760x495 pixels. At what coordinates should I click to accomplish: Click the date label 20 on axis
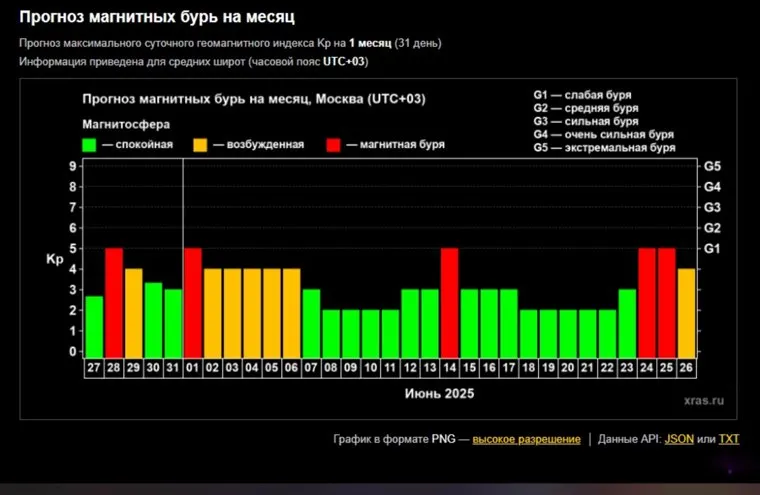pos(568,367)
